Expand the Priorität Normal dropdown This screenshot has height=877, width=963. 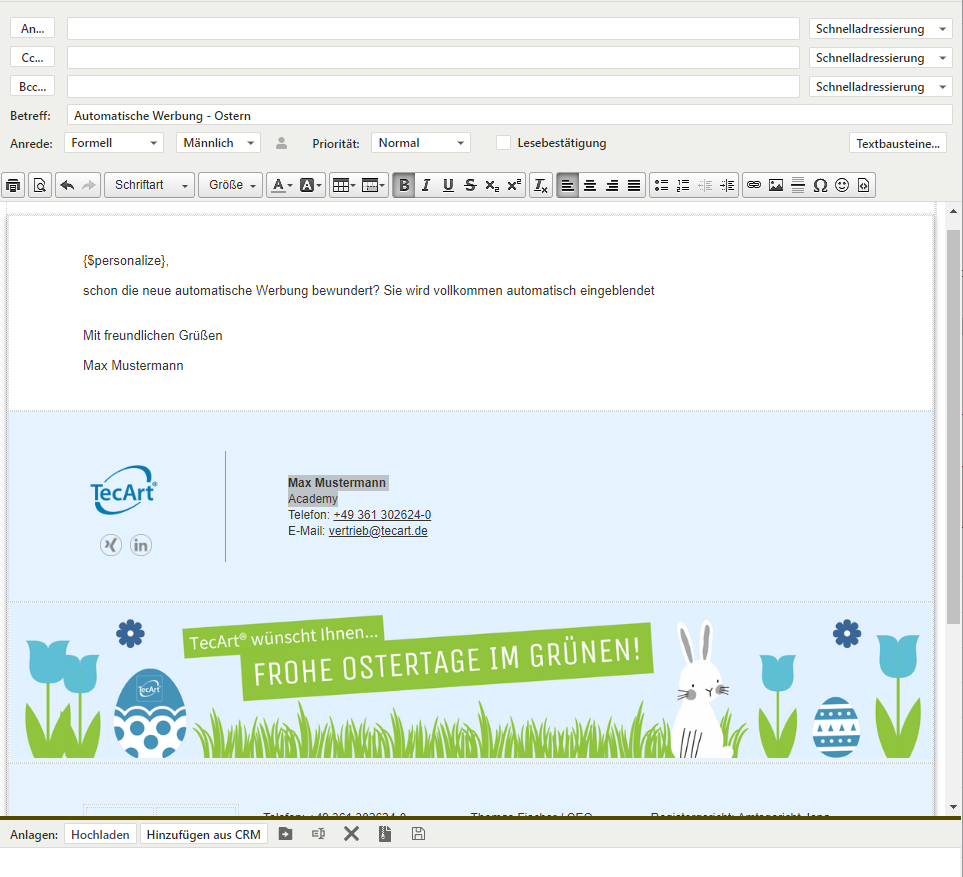point(420,143)
